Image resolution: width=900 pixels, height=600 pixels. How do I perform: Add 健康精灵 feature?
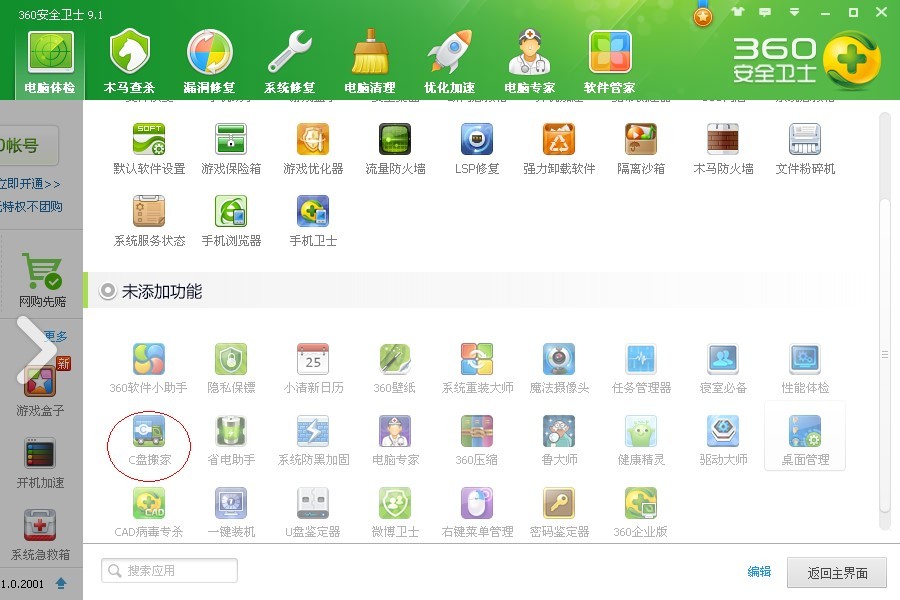(x=641, y=440)
